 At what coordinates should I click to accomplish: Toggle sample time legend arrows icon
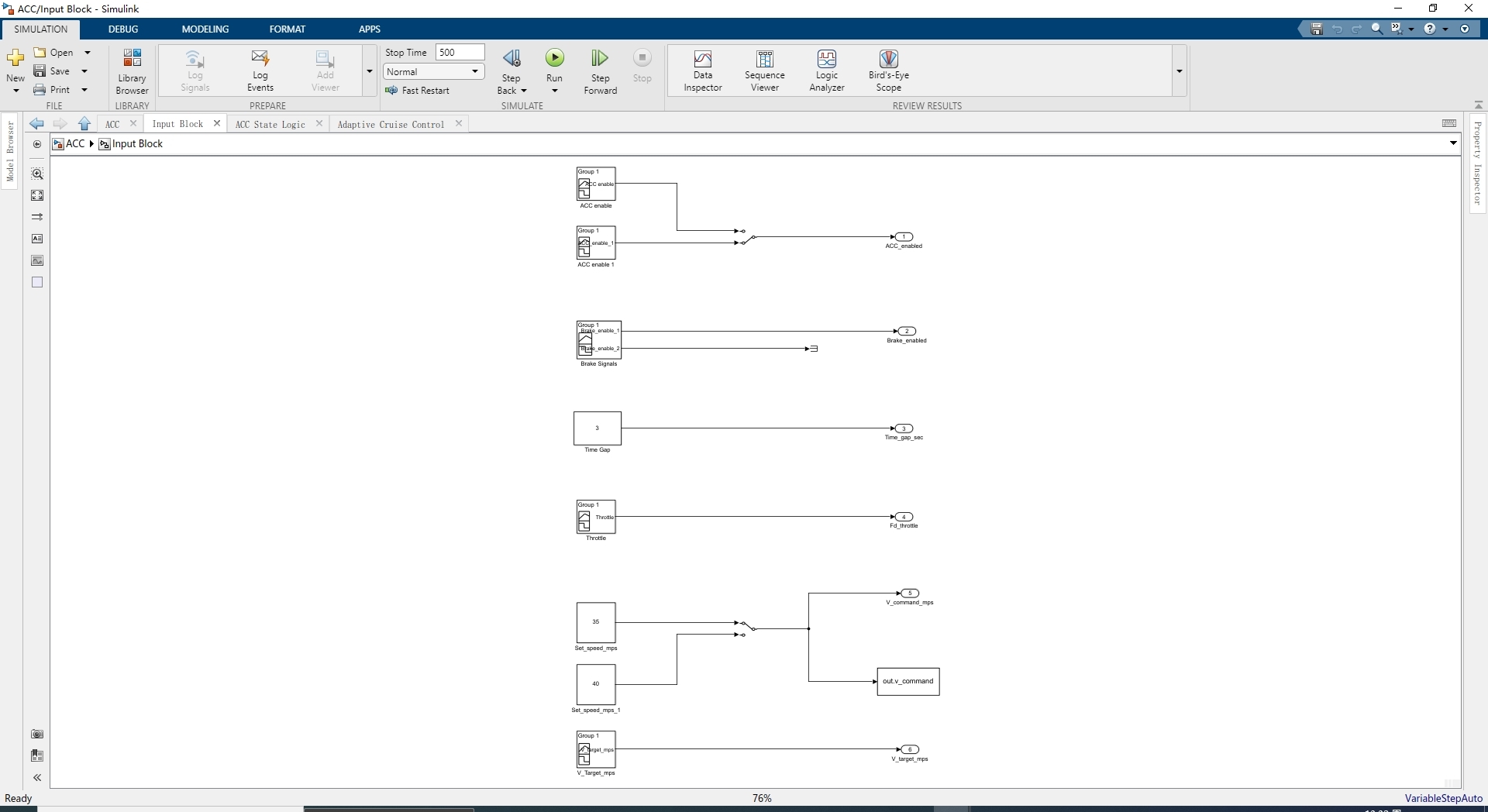point(37,217)
